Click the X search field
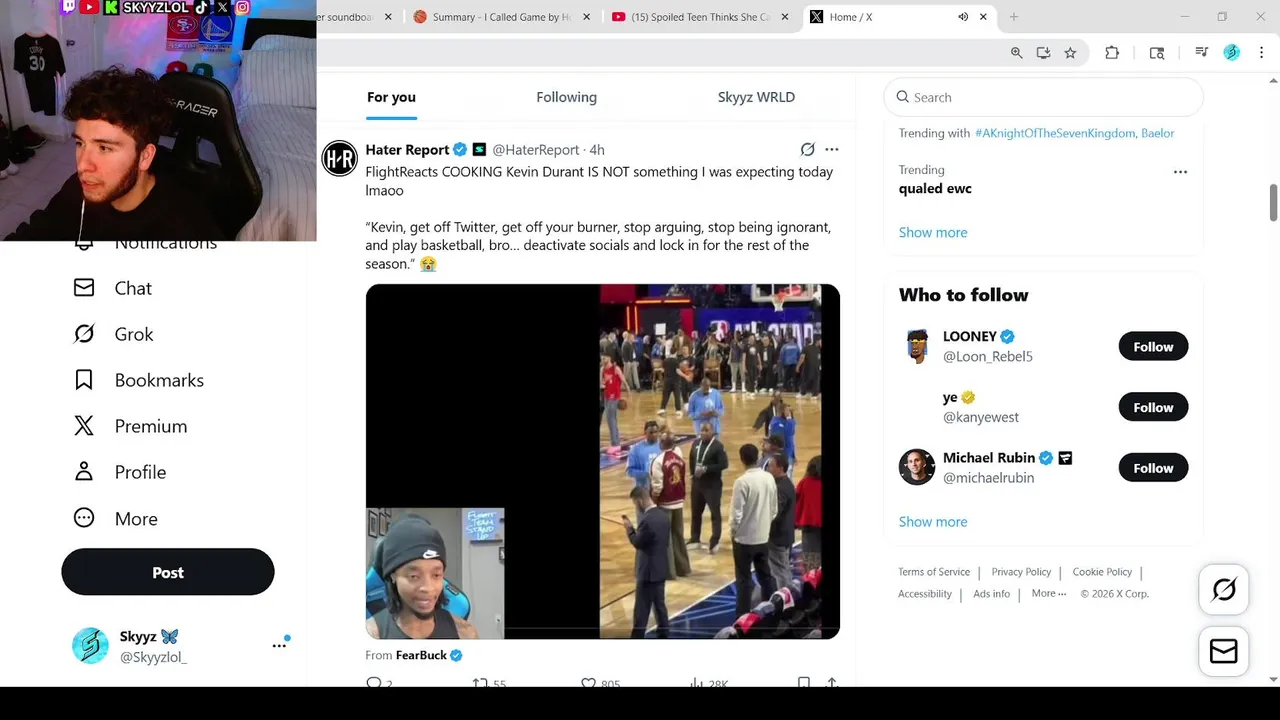Viewport: 1280px width, 720px height. [x=1044, y=97]
